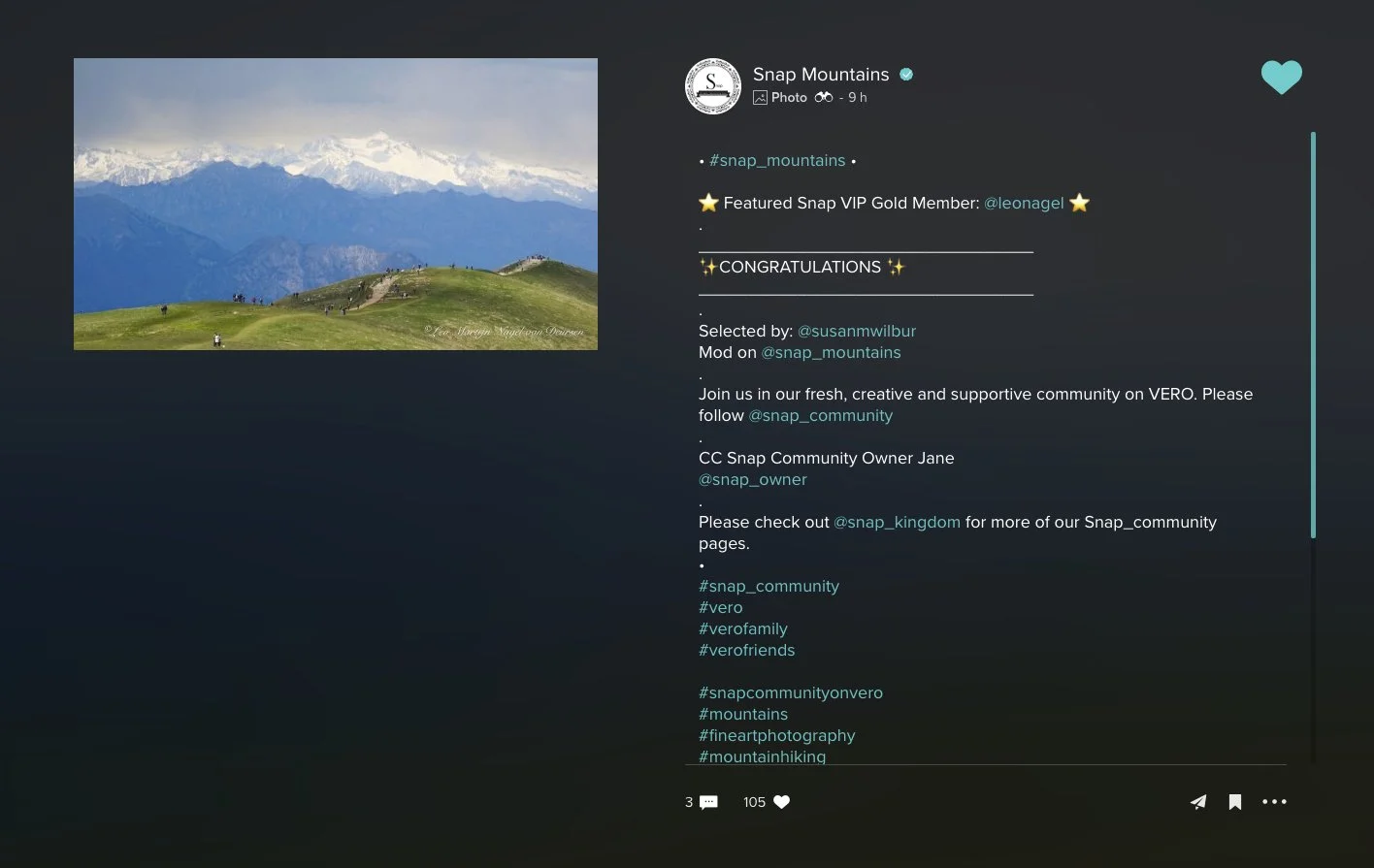
Task: Click the like count 105
Action: (754, 802)
